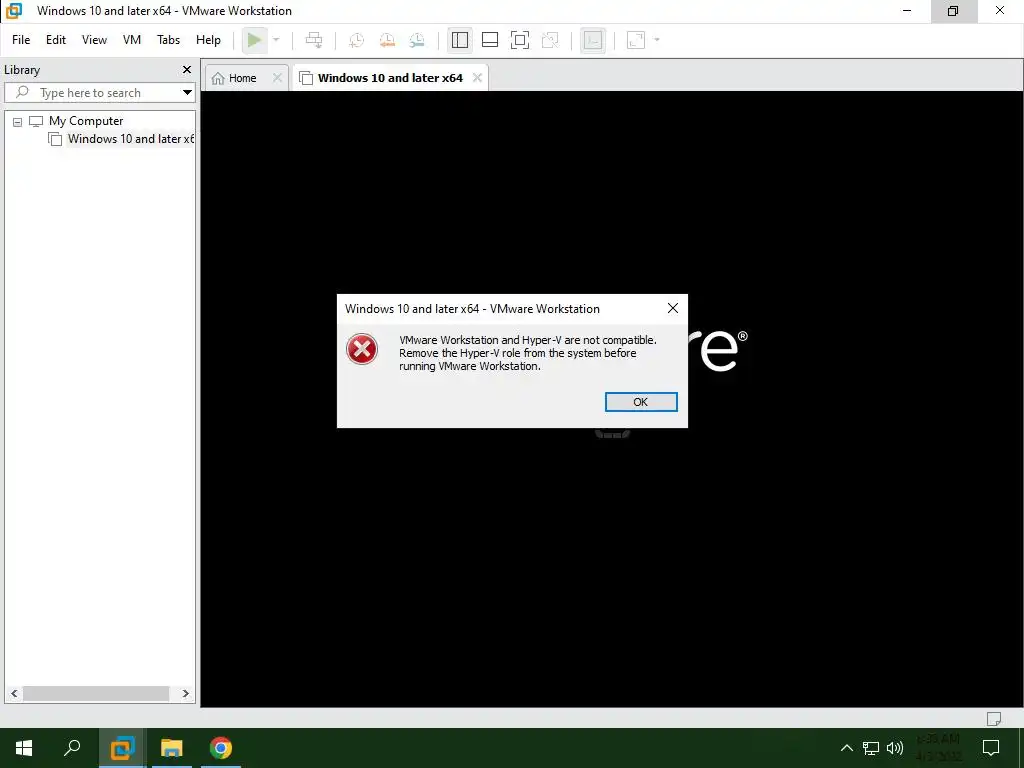Image resolution: width=1024 pixels, height=768 pixels.
Task: Open the stretch display dropdown arrow
Action: tap(657, 40)
